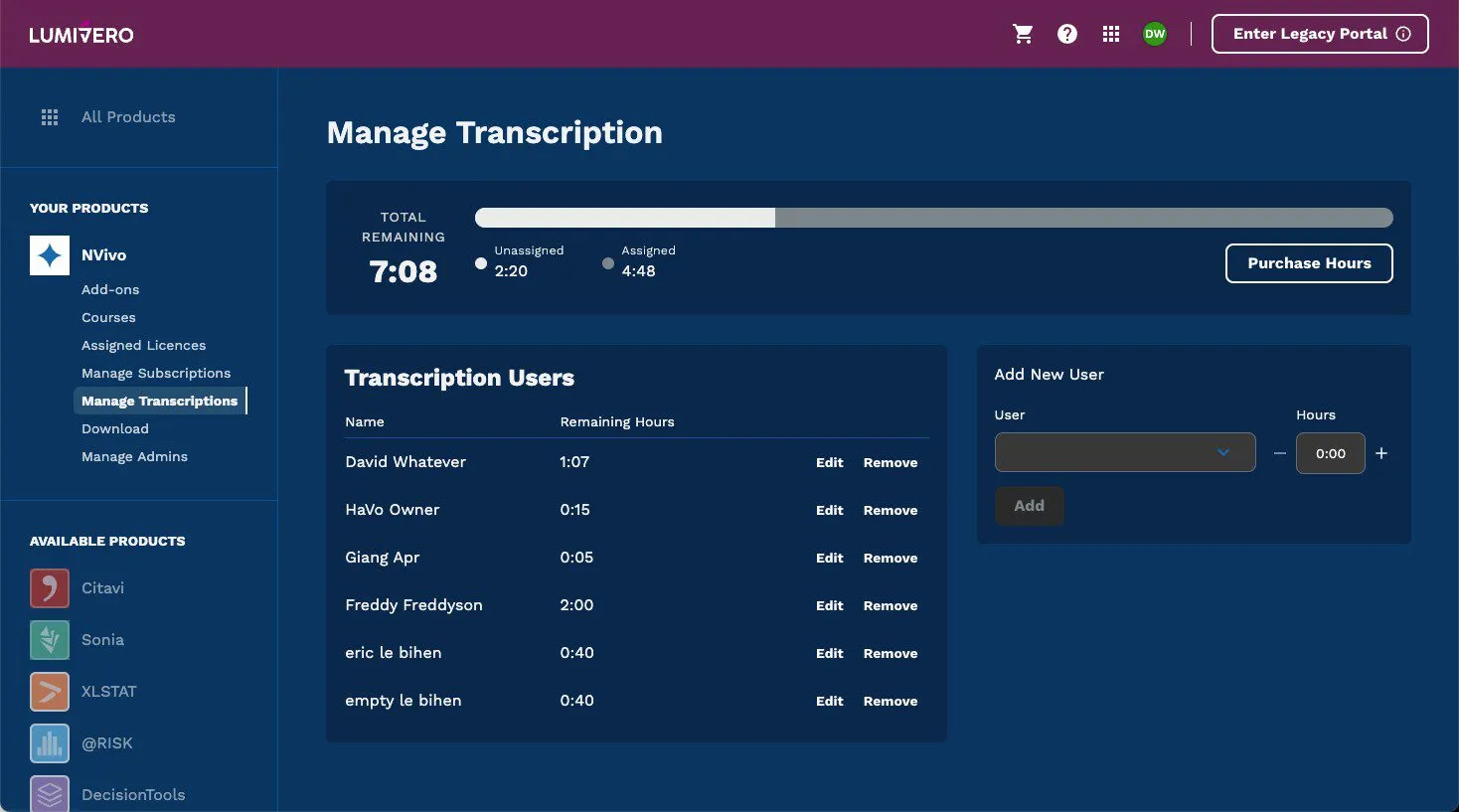Open the app grid launcher

tap(1110, 33)
